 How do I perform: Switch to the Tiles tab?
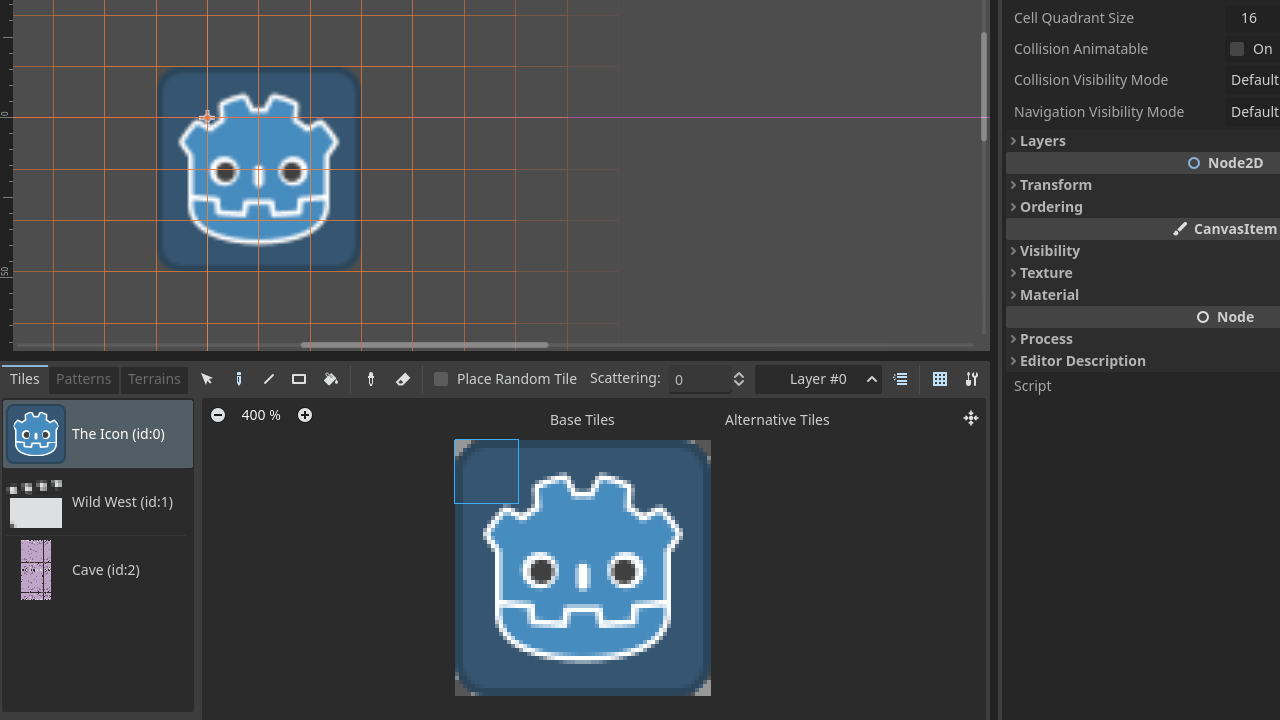(x=25, y=379)
